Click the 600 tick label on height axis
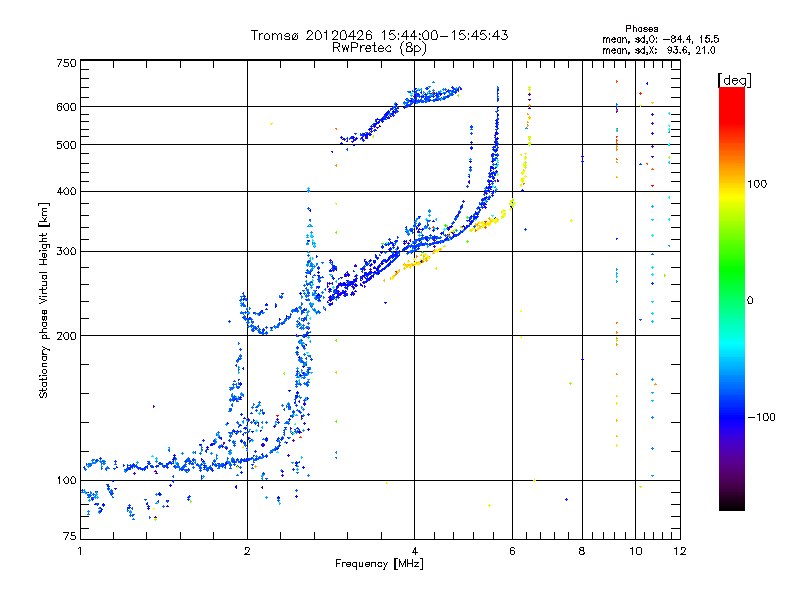 point(66,107)
